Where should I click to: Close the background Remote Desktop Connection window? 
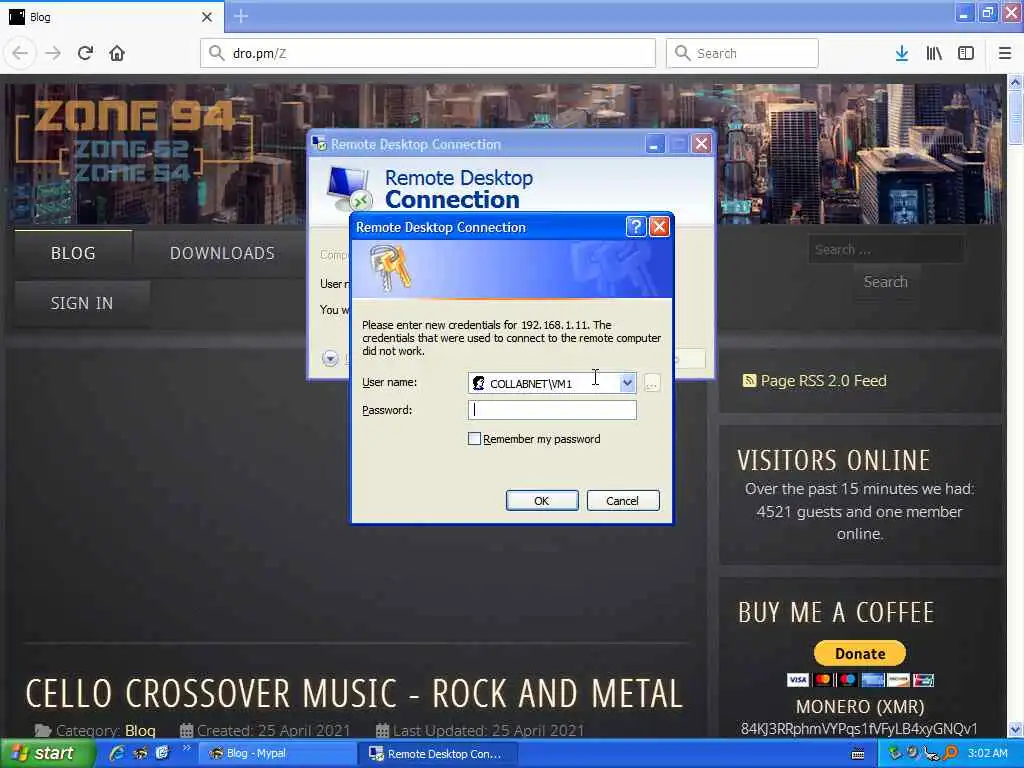coord(701,144)
